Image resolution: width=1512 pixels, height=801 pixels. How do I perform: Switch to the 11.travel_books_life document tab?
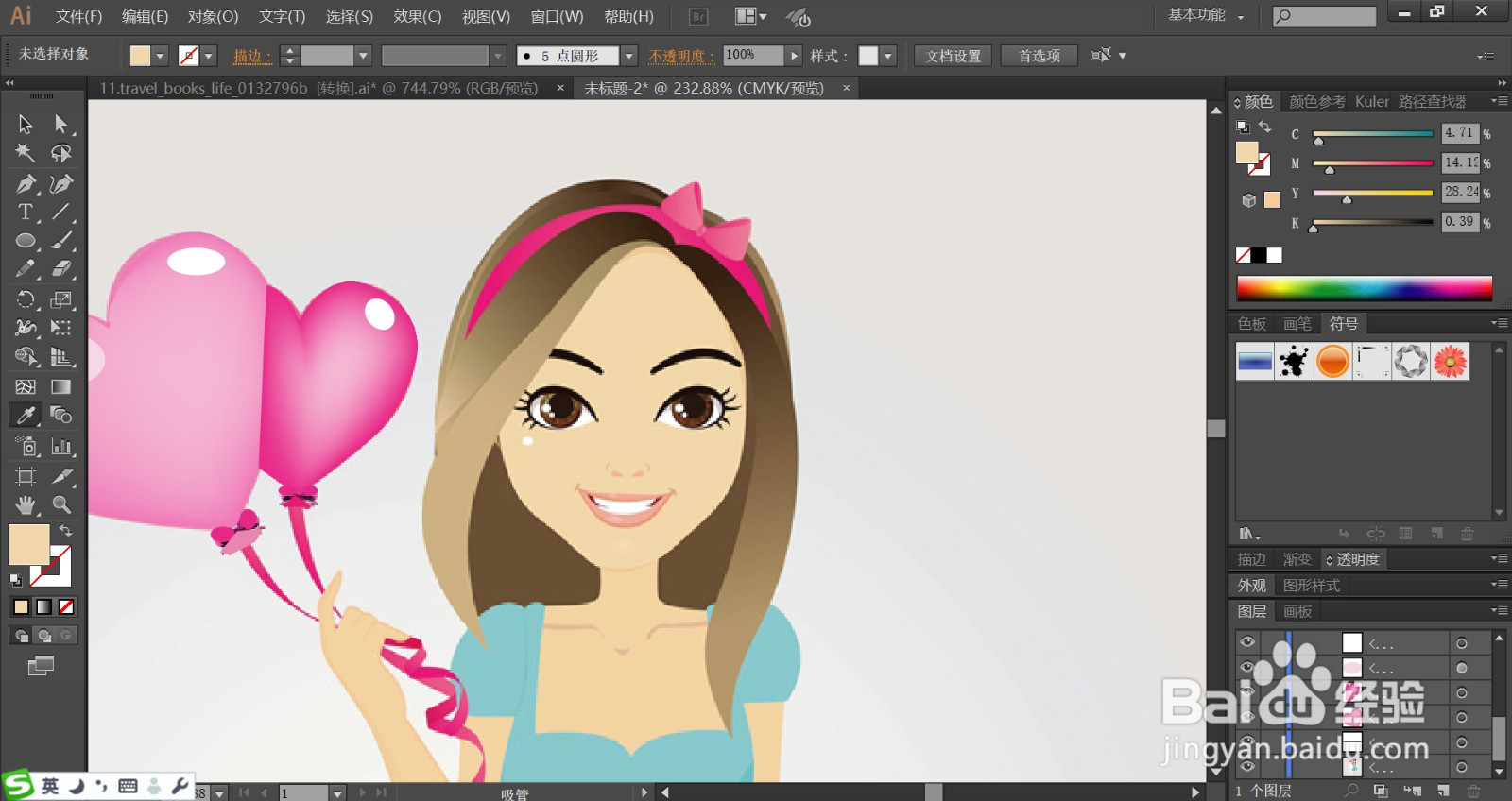[318, 88]
